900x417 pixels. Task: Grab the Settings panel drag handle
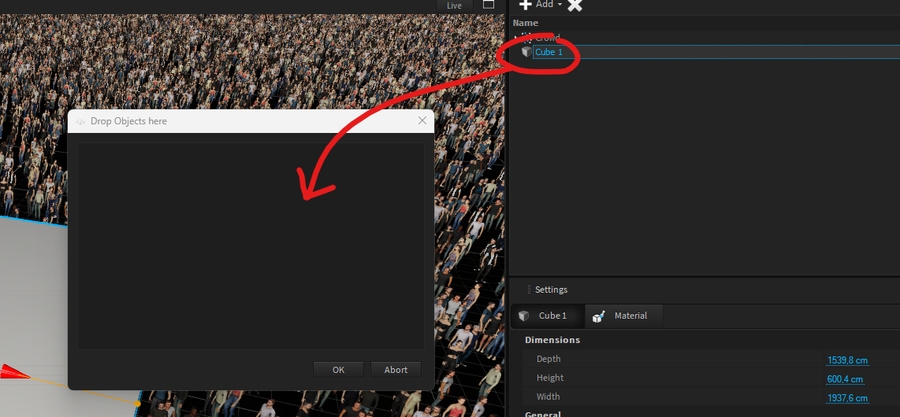529,290
